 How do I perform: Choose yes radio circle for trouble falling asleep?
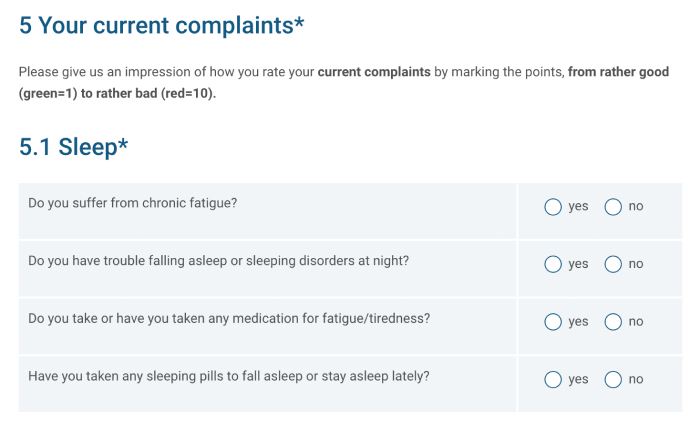click(x=553, y=264)
